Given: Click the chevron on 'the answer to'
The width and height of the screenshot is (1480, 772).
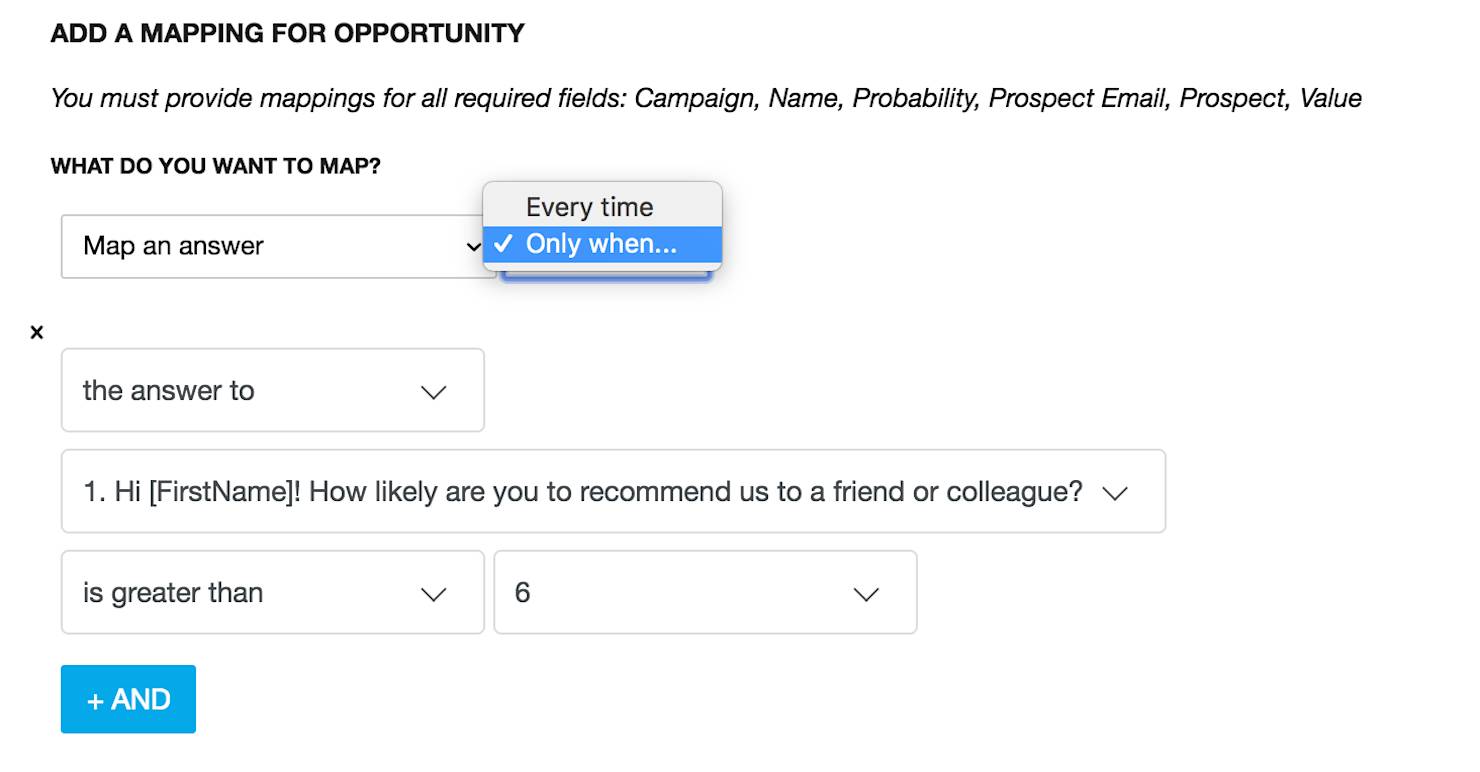Looking at the screenshot, I should 433,392.
